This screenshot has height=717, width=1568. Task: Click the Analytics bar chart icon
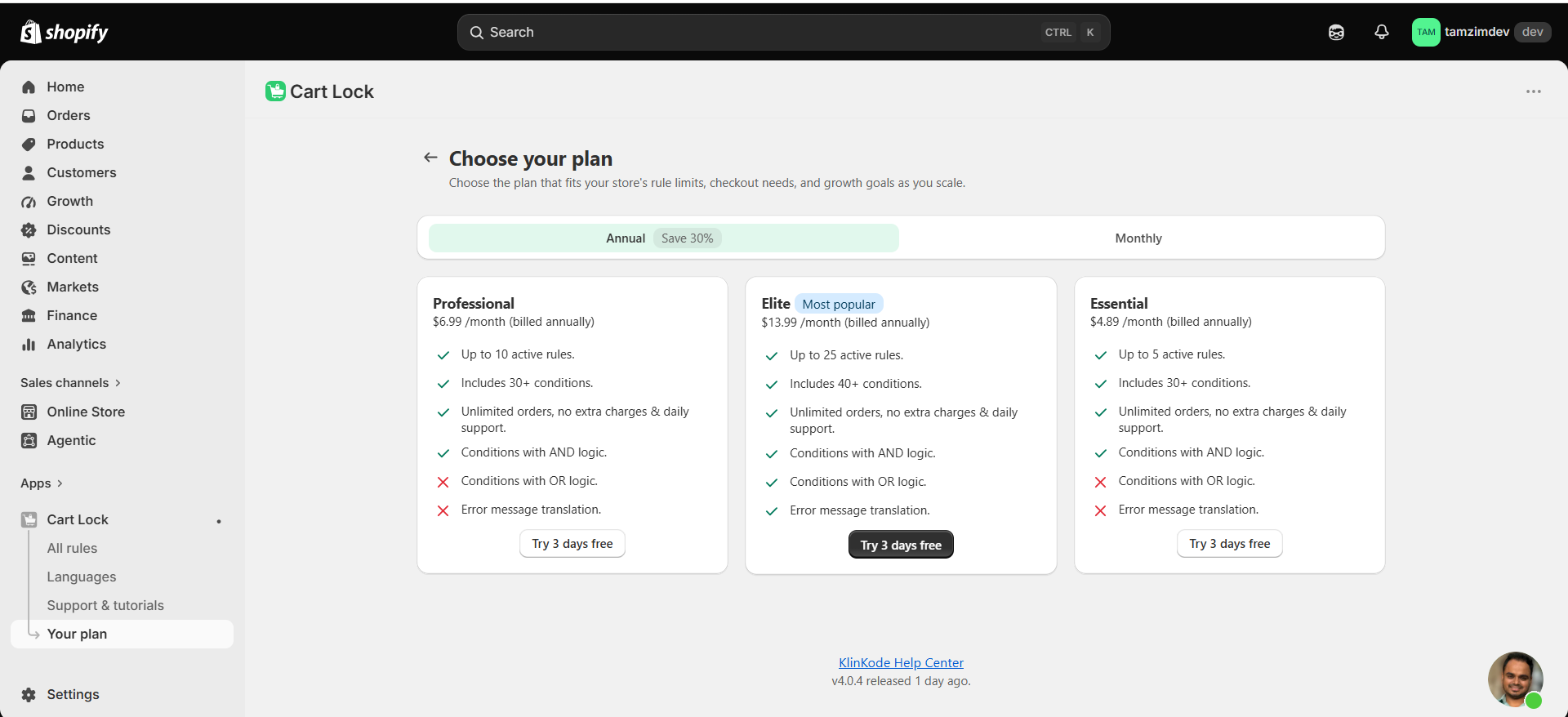tap(29, 345)
